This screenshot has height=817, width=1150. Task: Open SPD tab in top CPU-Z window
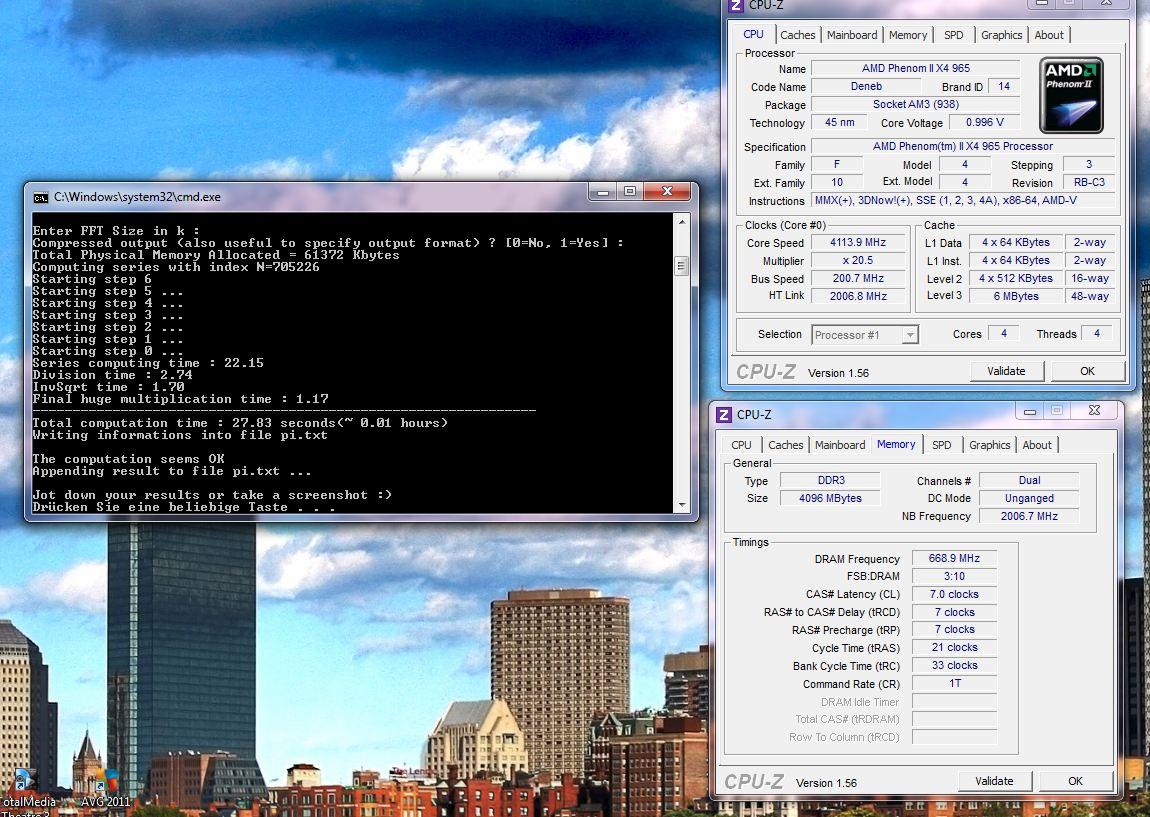click(953, 35)
